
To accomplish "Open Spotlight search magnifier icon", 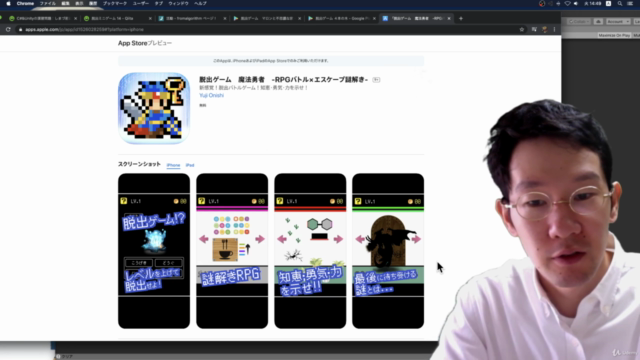I will tap(620, 3).
